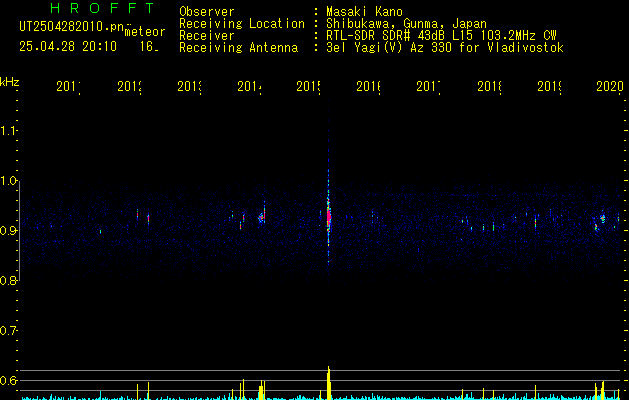The image size is (629, 400).
Task: Click the 2020 time axis label
Action: coord(609,86)
